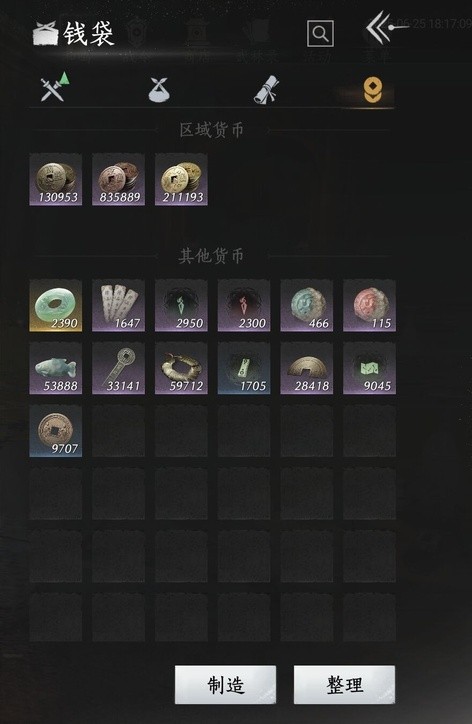Select the bronze coin with 9707
The height and width of the screenshot is (724, 472).
[56, 431]
